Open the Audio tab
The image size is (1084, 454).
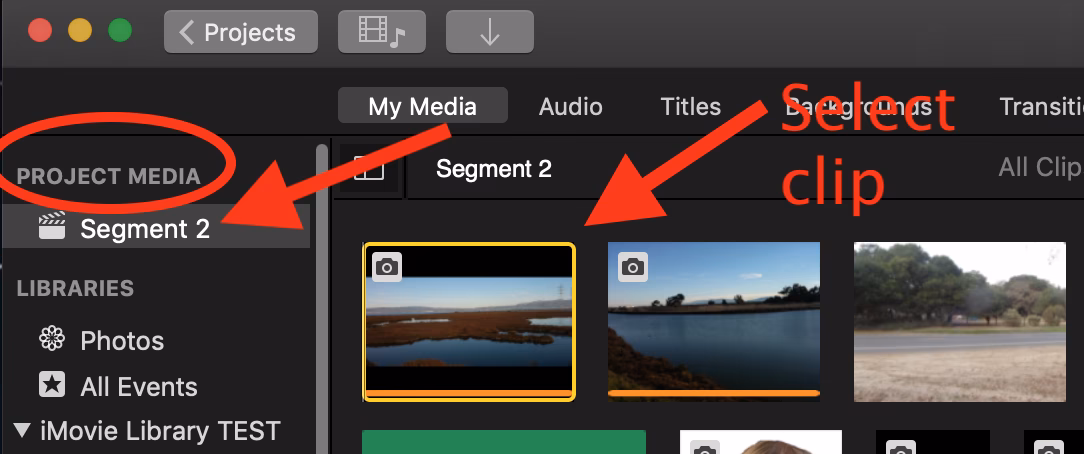point(570,106)
